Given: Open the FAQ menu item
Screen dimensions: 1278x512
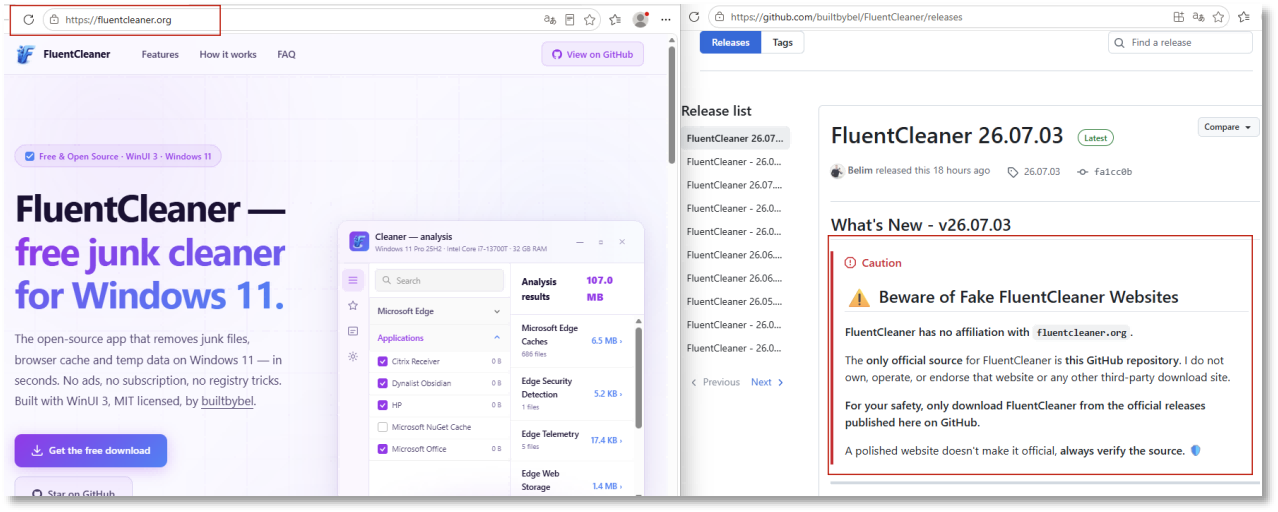Looking at the screenshot, I should [286, 55].
